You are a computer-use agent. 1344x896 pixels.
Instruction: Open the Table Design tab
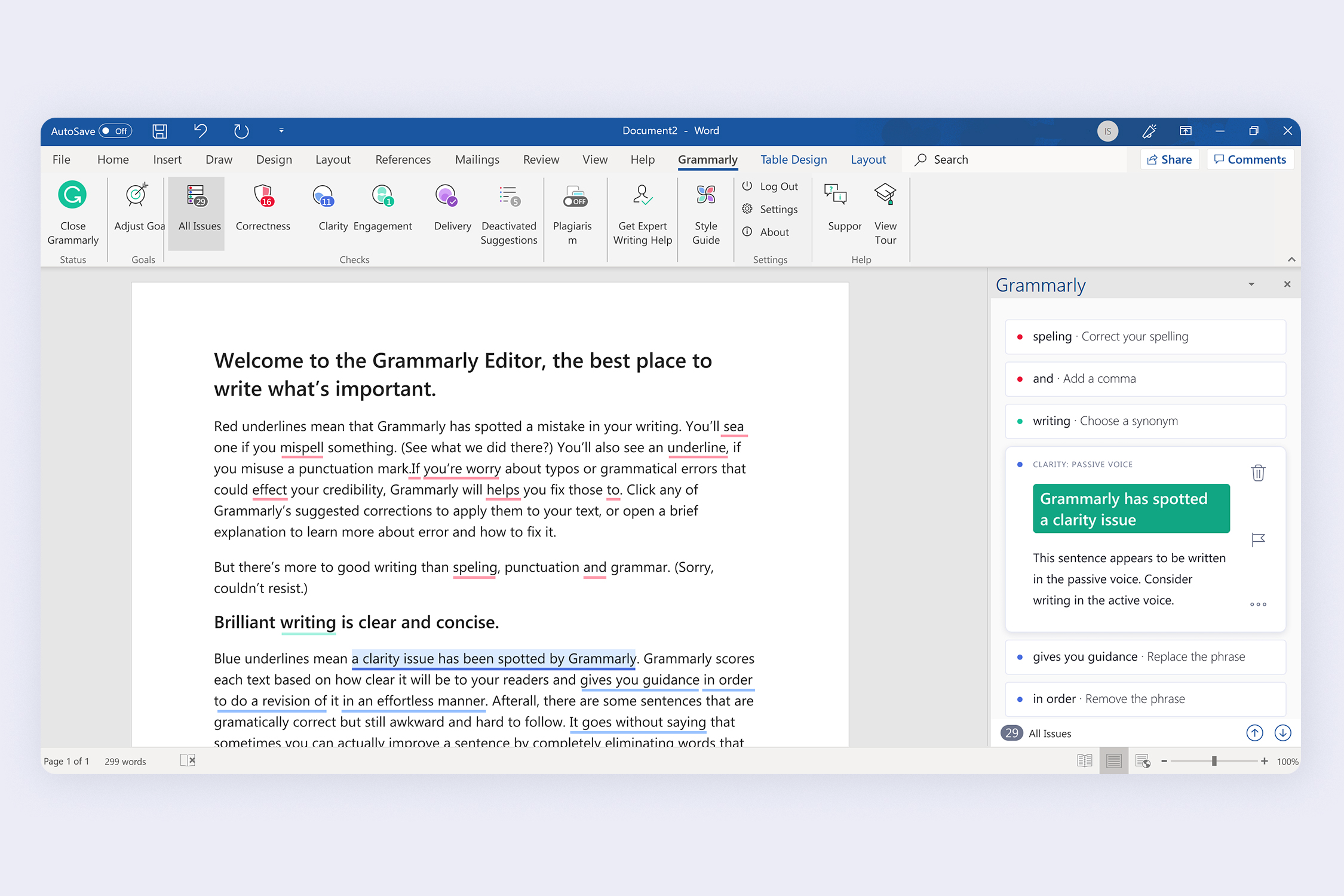point(793,159)
